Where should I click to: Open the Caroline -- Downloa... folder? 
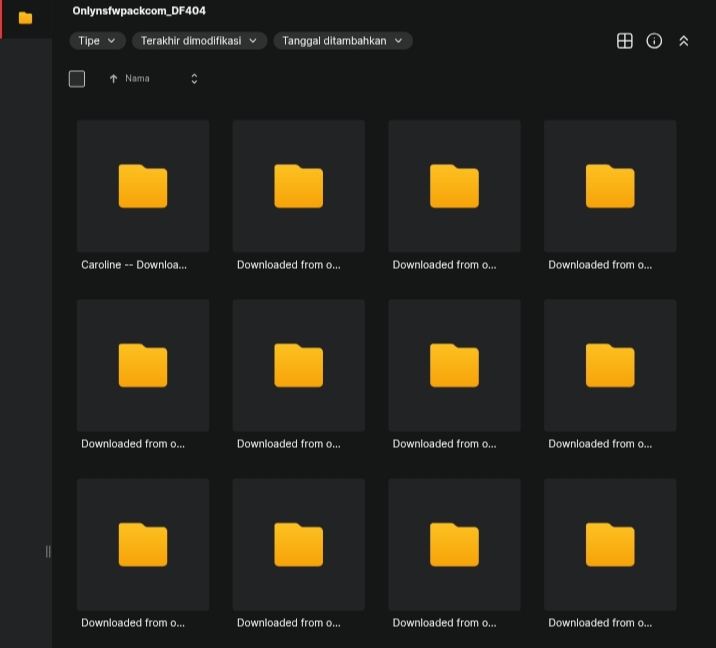point(143,186)
